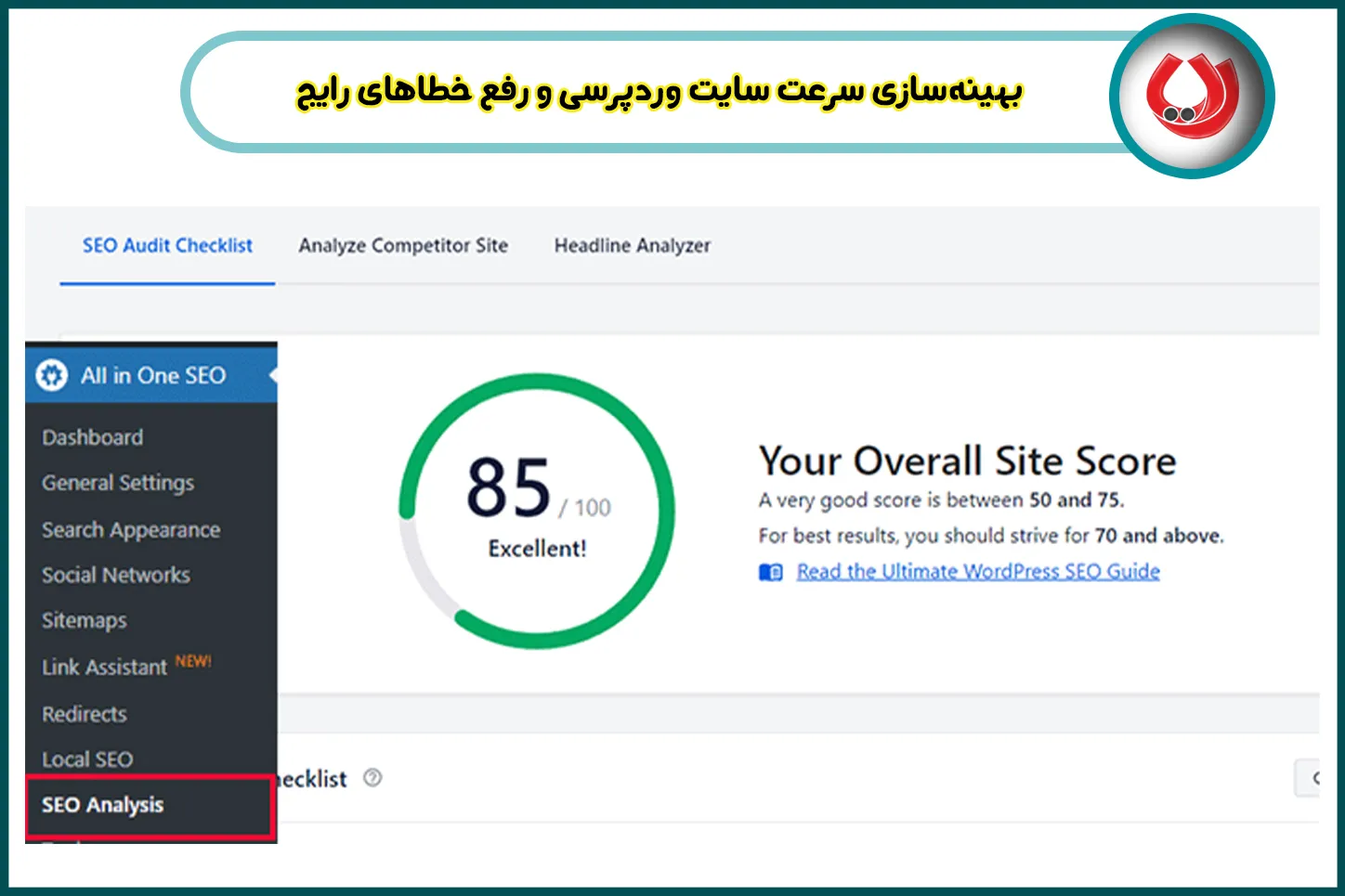This screenshot has width=1345, height=896.
Task: Open General Settings in the sidebar
Action: tap(118, 483)
